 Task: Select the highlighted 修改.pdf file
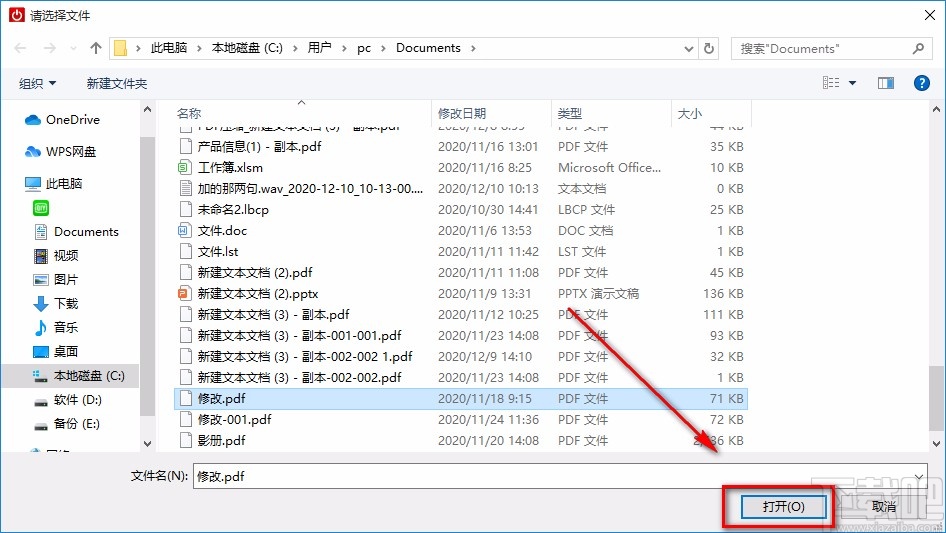461,398
